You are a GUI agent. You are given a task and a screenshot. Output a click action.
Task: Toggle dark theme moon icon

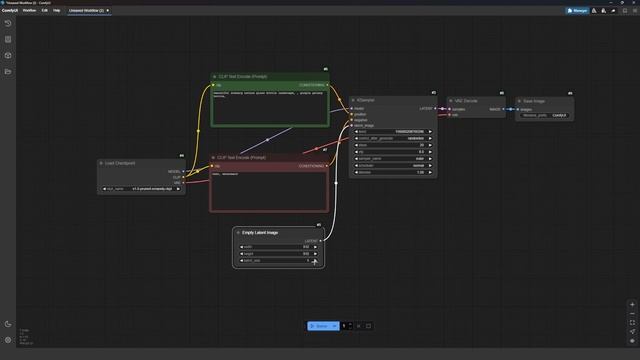pos(8,324)
